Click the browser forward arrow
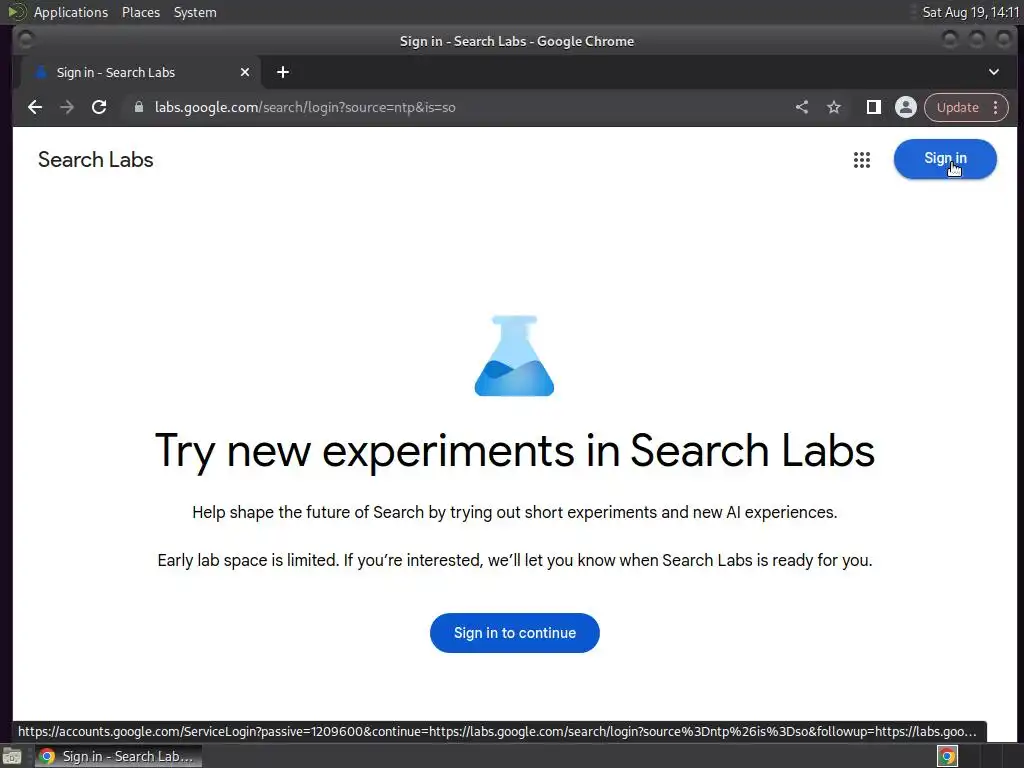Image resolution: width=1024 pixels, height=768 pixels. click(x=67, y=107)
